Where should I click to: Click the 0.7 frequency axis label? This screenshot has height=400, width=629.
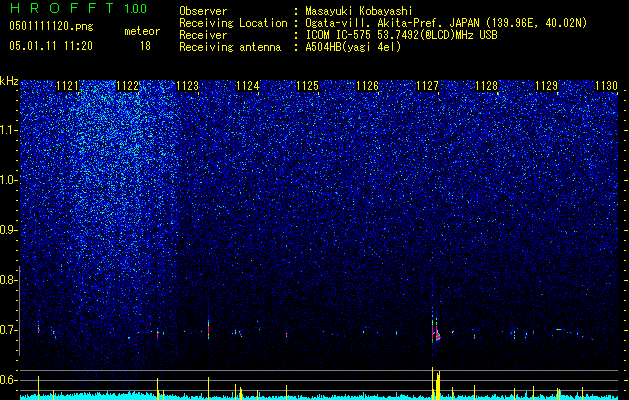[9, 330]
